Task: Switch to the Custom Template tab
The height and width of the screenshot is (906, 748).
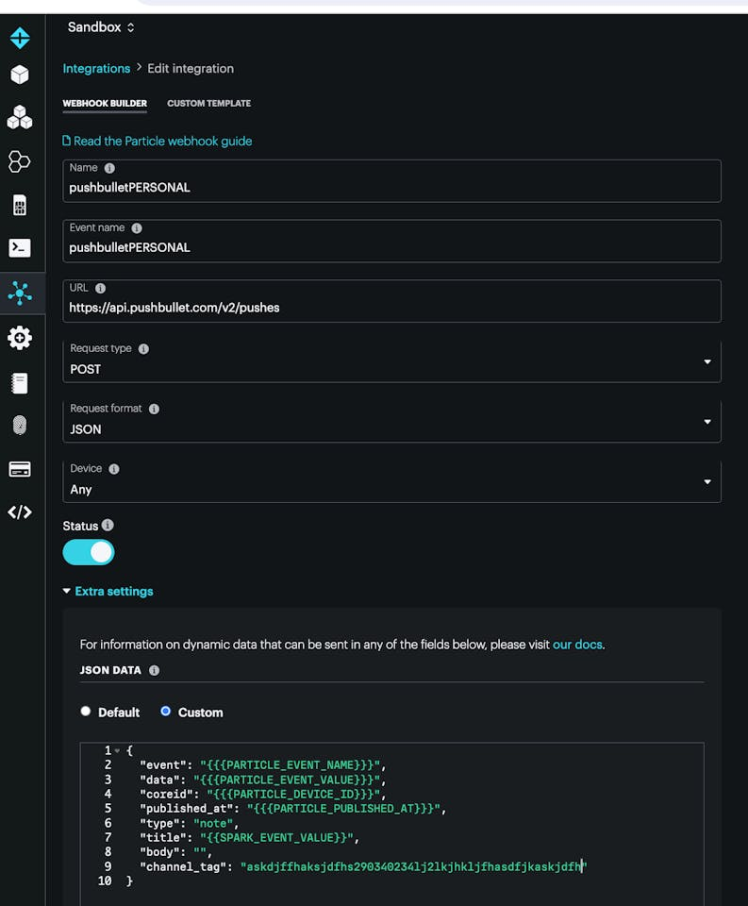Action: click(x=209, y=104)
